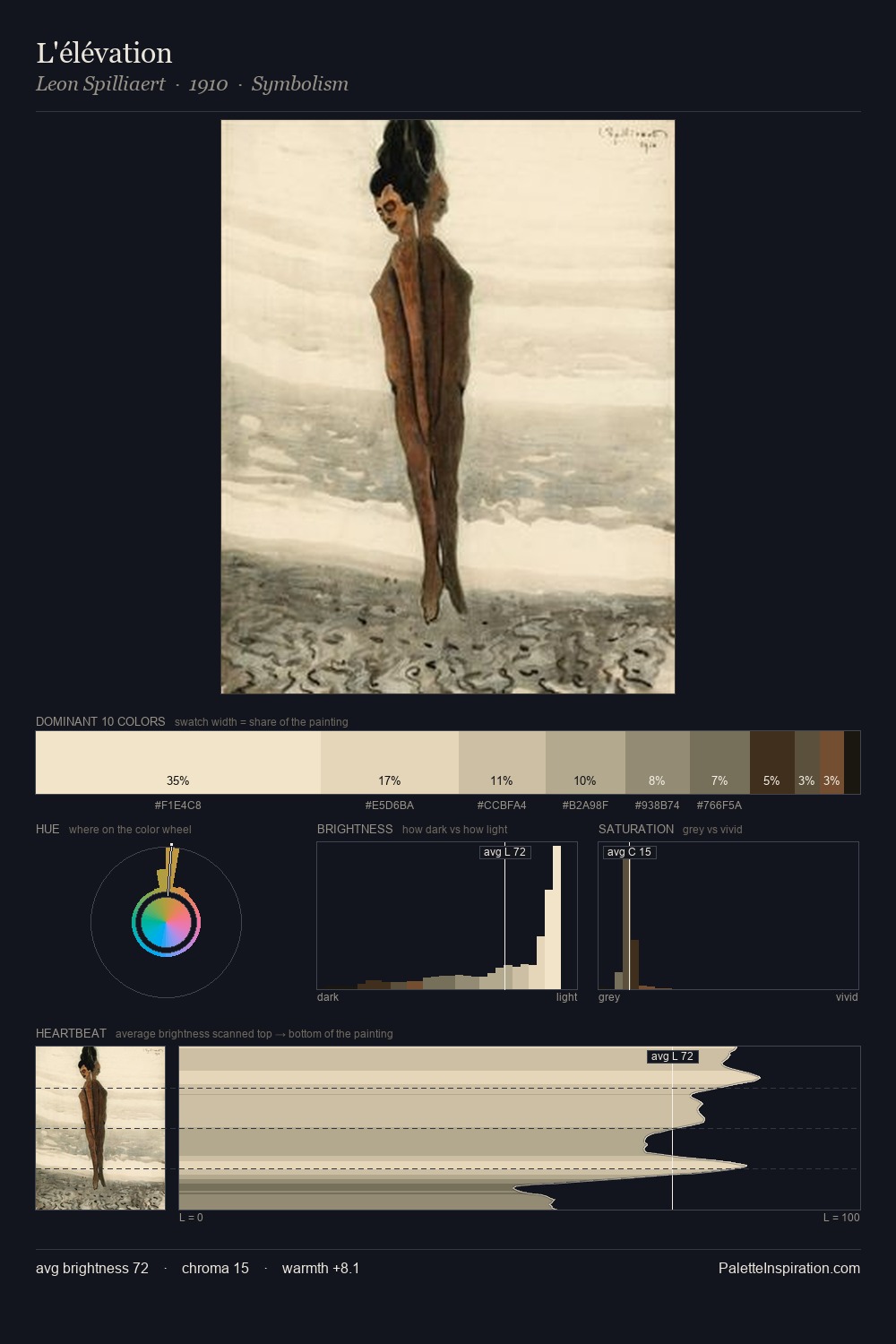Click the brightness histogram tallest bar
Viewport: 896px width, 1344px height.
click(557, 918)
